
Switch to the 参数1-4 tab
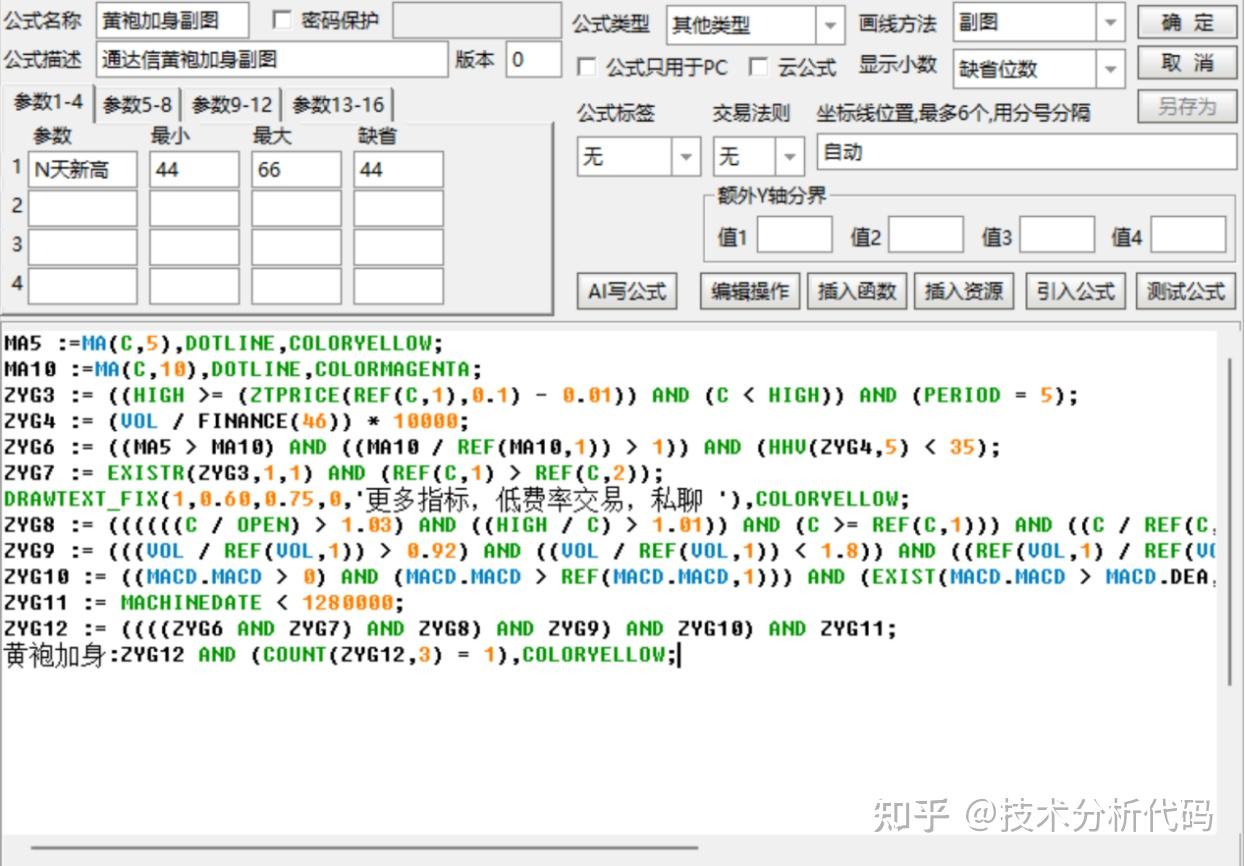tap(49, 102)
